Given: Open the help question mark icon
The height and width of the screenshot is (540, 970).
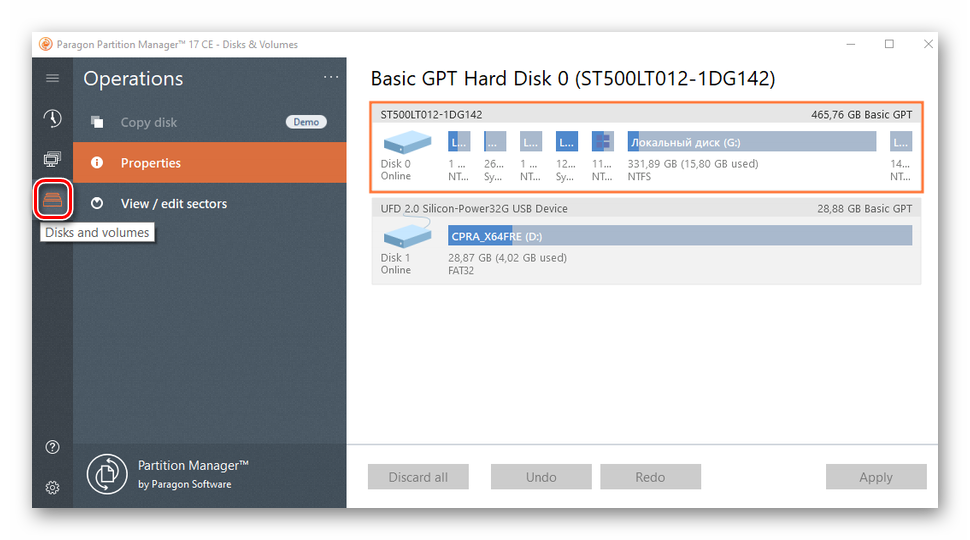Looking at the screenshot, I should click(x=52, y=447).
